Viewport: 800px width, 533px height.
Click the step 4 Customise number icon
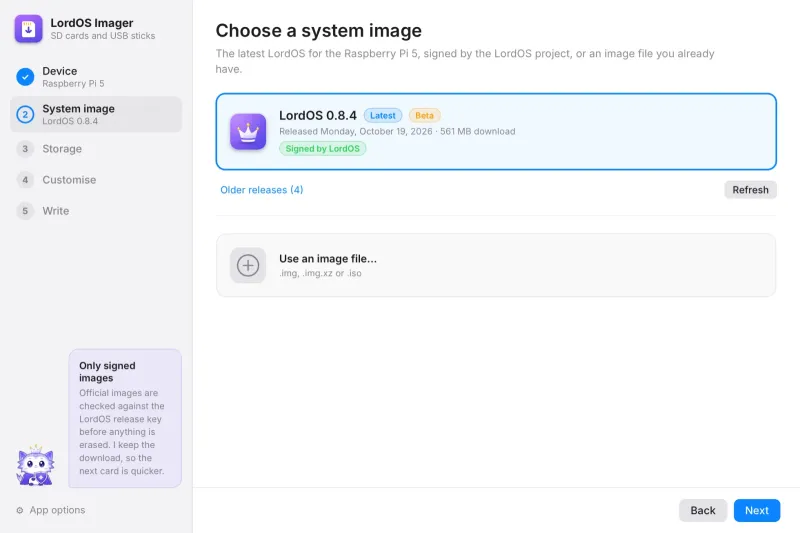tap(25, 180)
